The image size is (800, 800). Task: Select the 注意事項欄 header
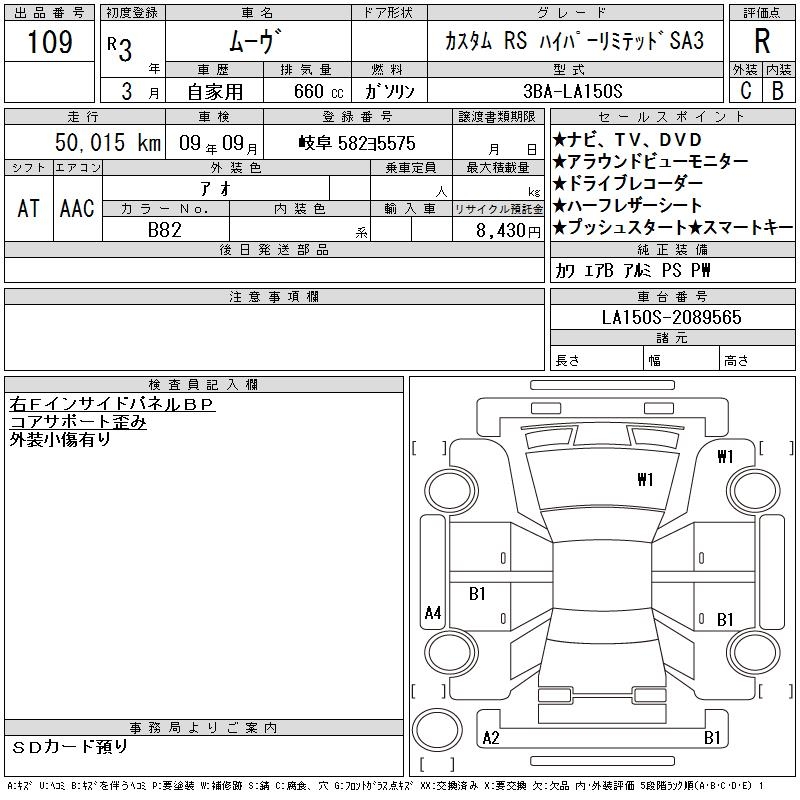274,296
